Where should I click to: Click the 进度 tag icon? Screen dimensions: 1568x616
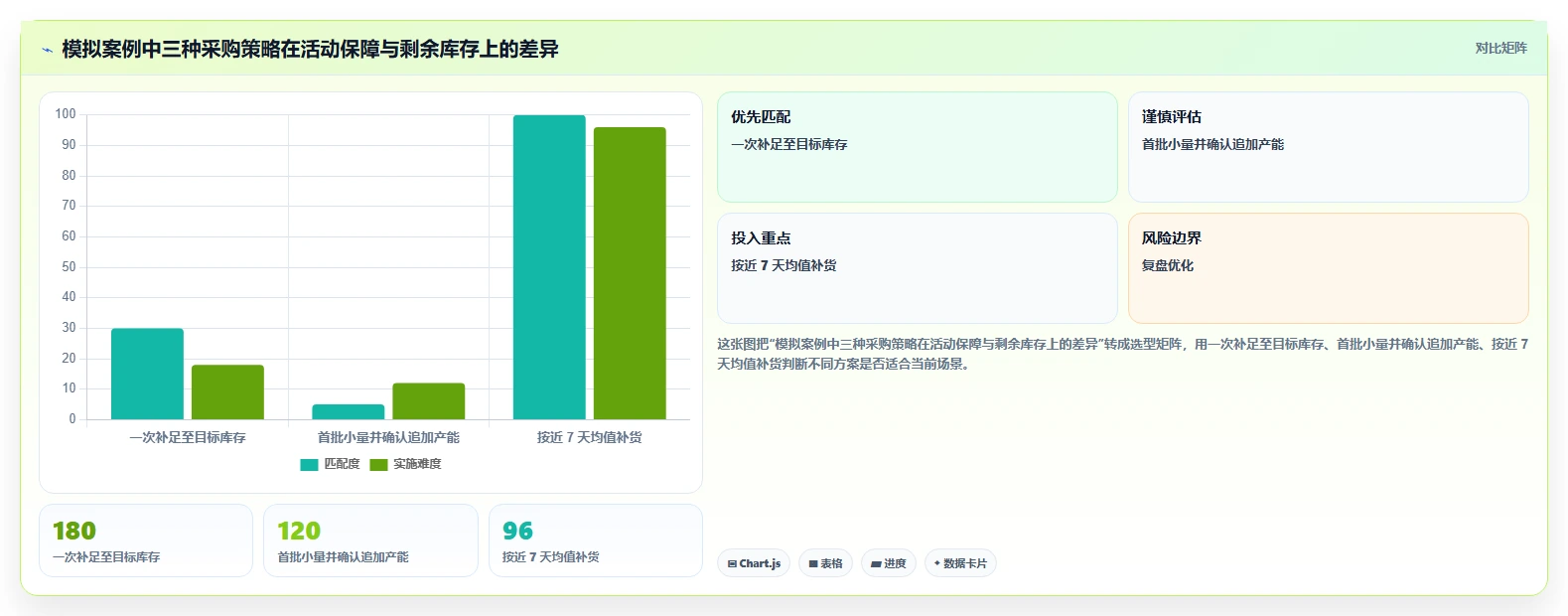(876, 563)
